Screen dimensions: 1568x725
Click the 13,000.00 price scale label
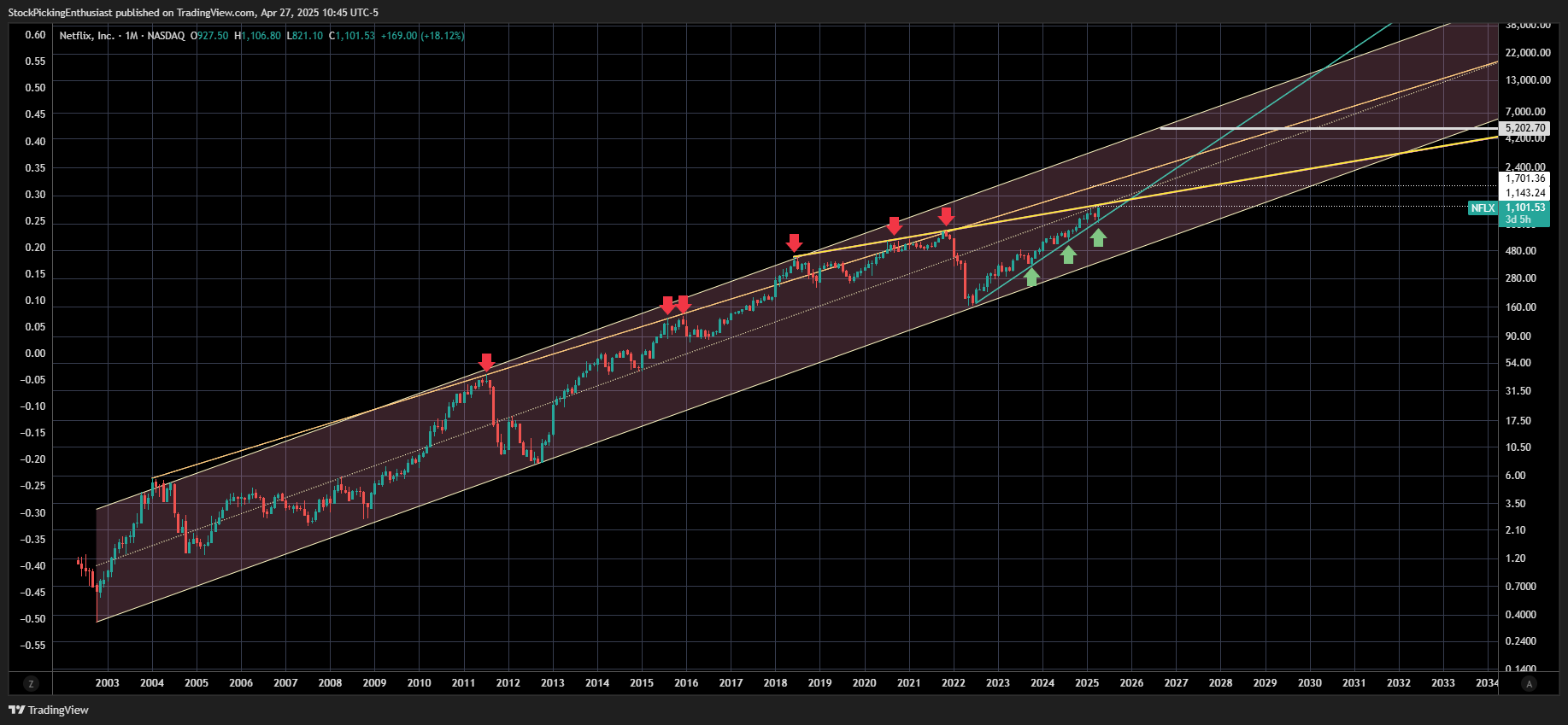(x=1528, y=80)
